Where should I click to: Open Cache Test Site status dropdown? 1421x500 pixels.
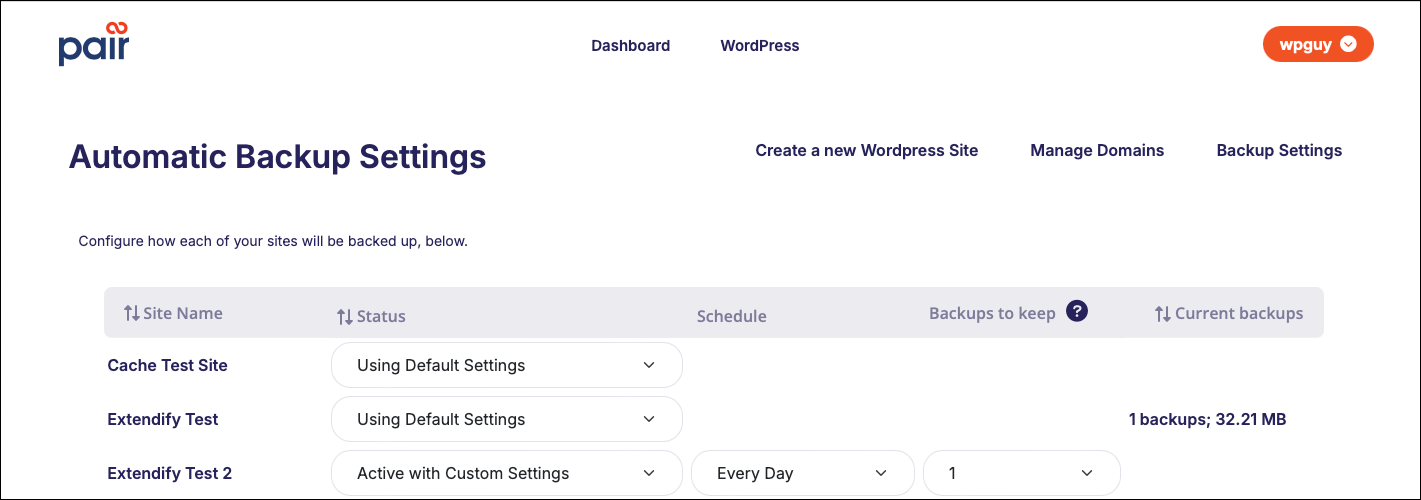(507, 365)
